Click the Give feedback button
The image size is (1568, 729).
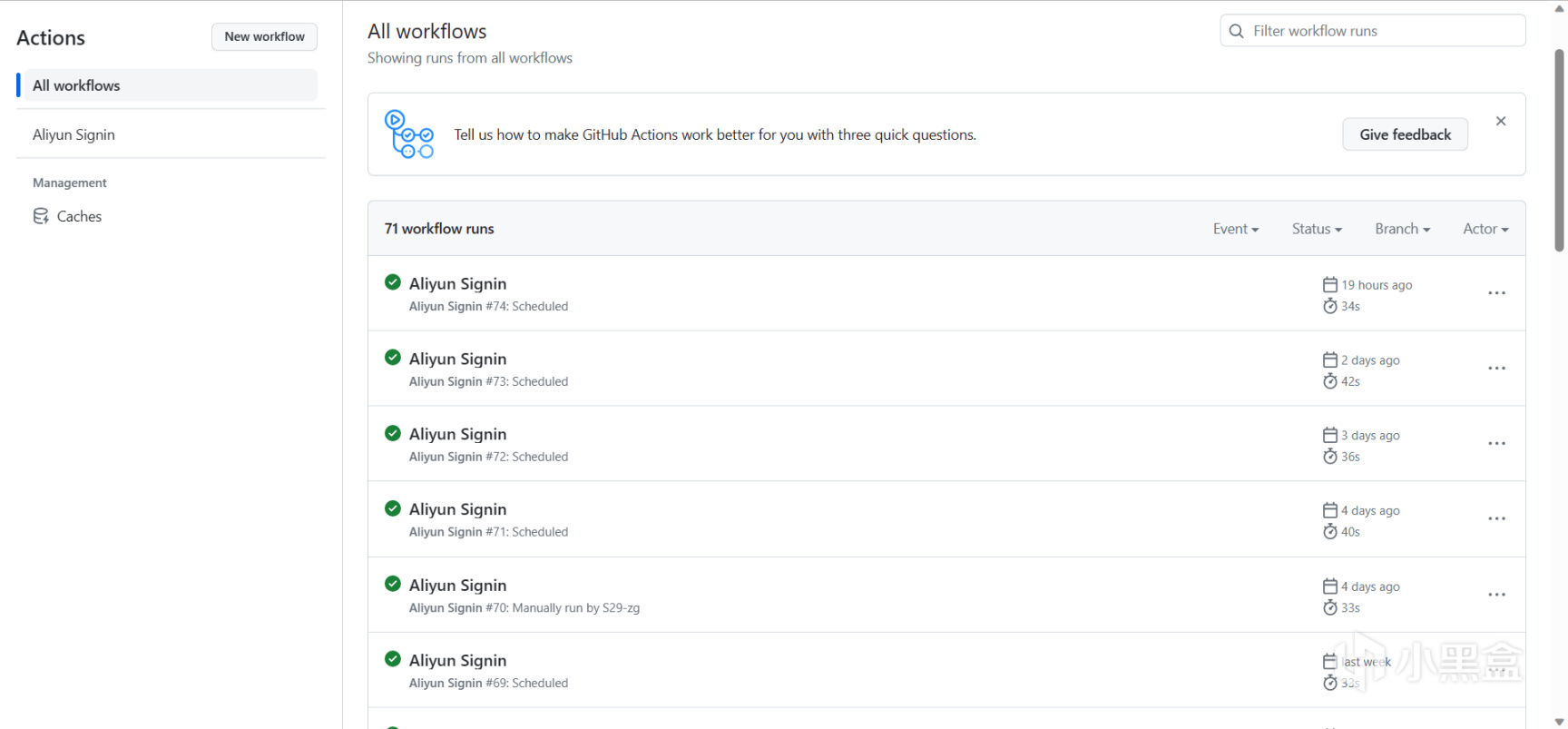(1406, 134)
